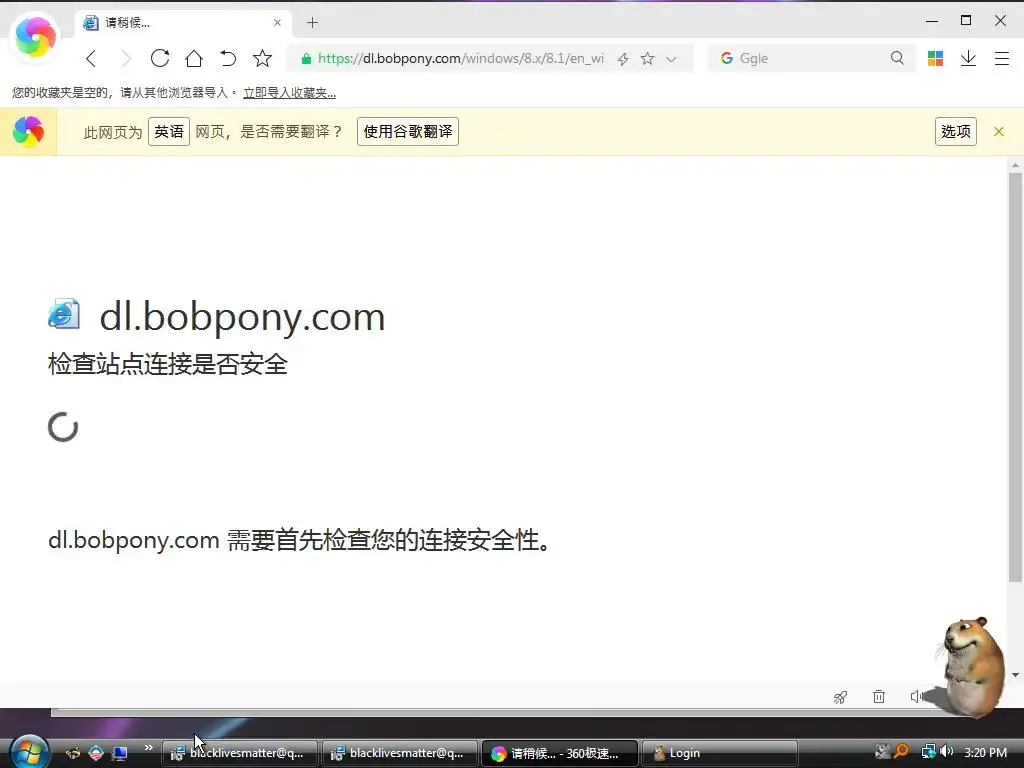Select the 请稍候 browser tab
The height and width of the screenshot is (768, 1024).
183,23
